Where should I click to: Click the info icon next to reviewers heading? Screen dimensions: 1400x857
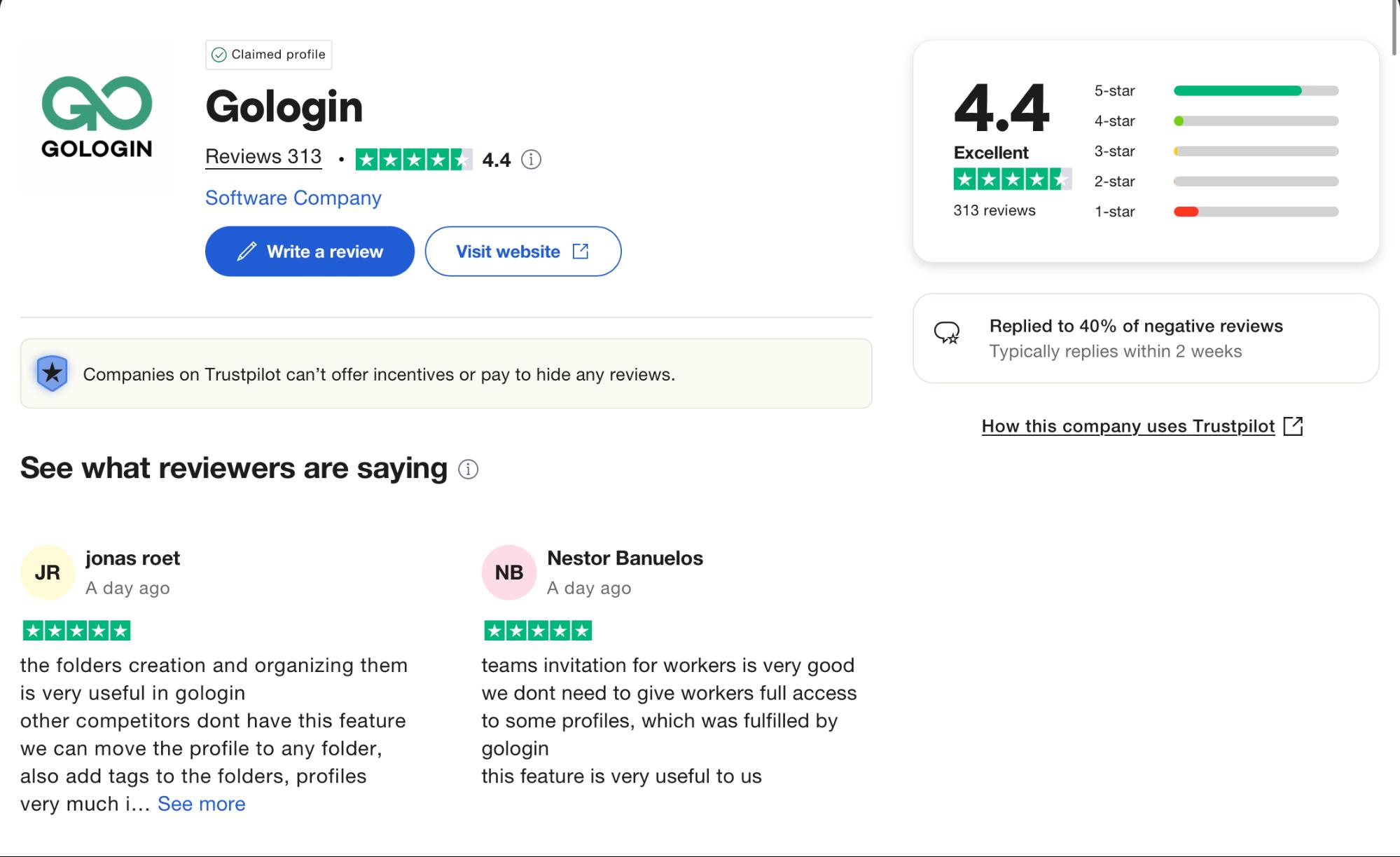pos(468,469)
